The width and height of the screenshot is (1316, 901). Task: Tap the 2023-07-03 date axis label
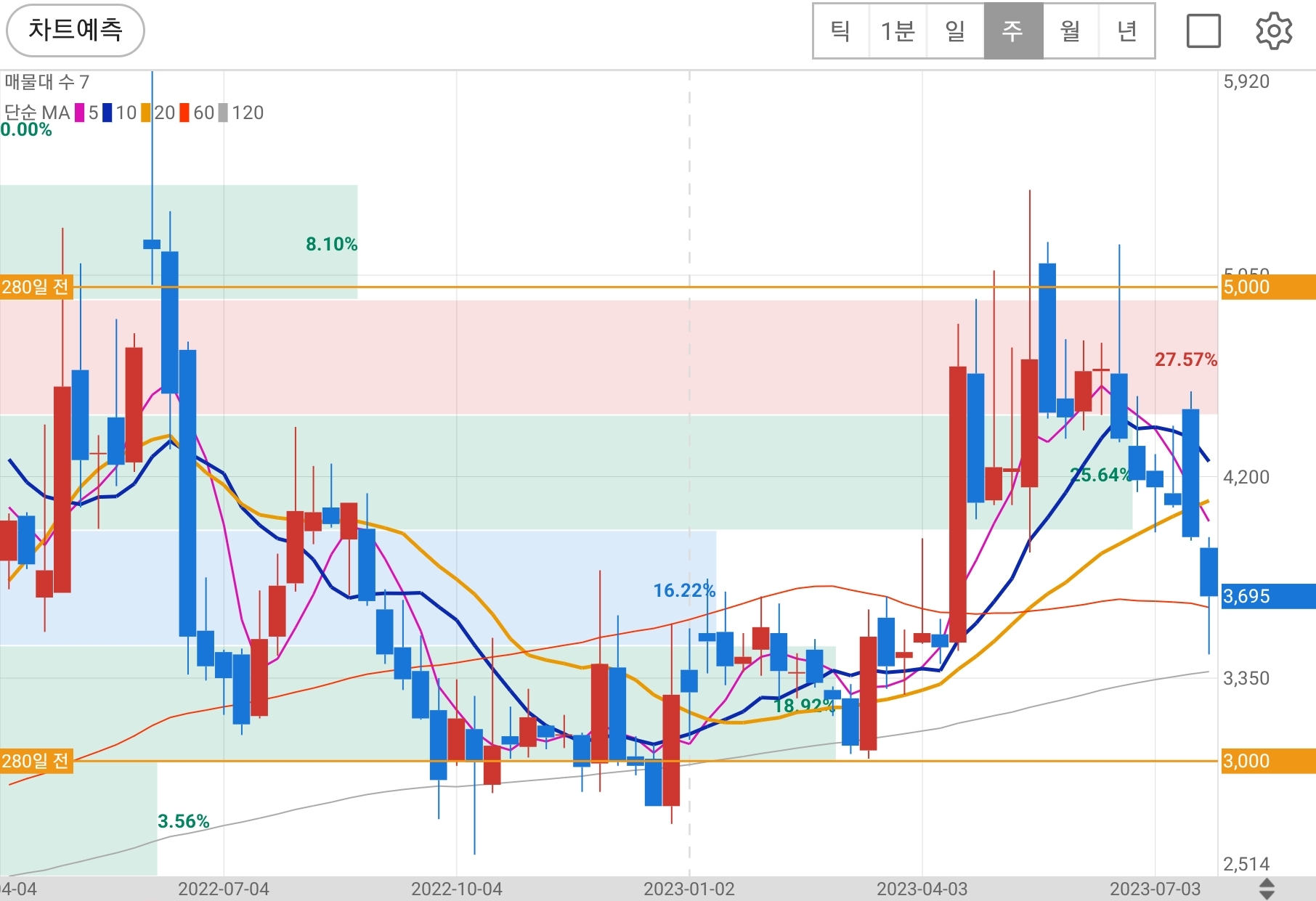(1155, 889)
